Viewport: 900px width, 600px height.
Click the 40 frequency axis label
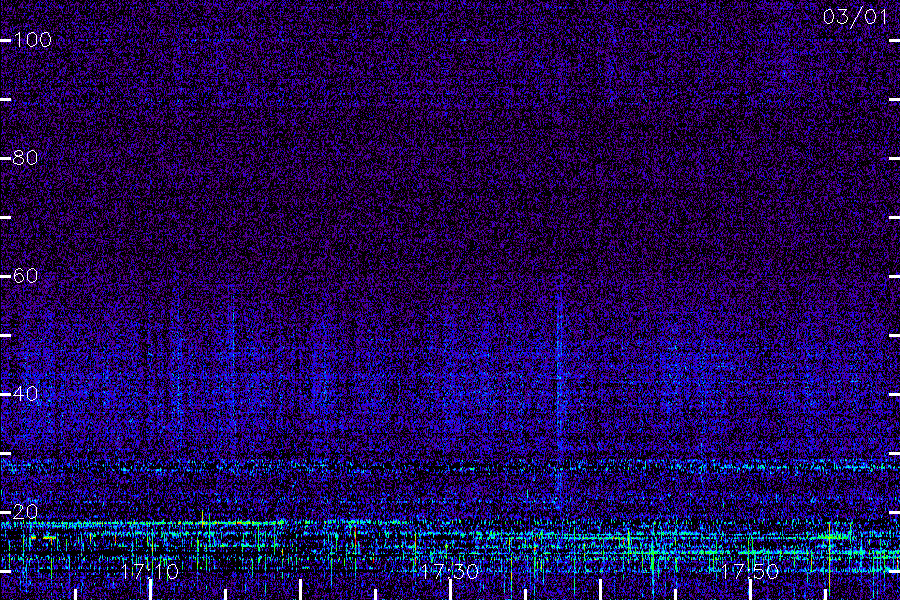point(25,394)
